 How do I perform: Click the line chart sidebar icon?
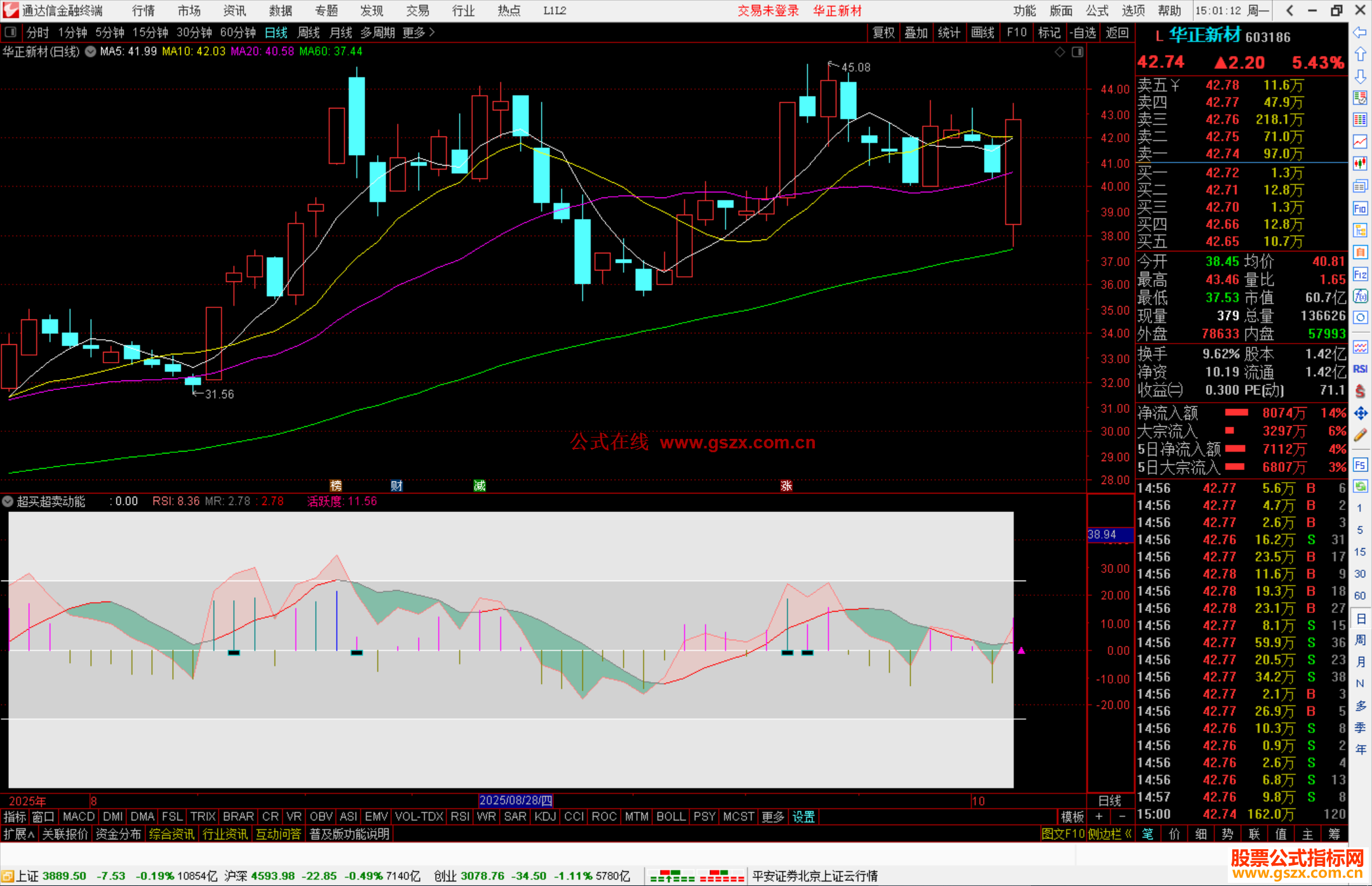[1360, 141]
